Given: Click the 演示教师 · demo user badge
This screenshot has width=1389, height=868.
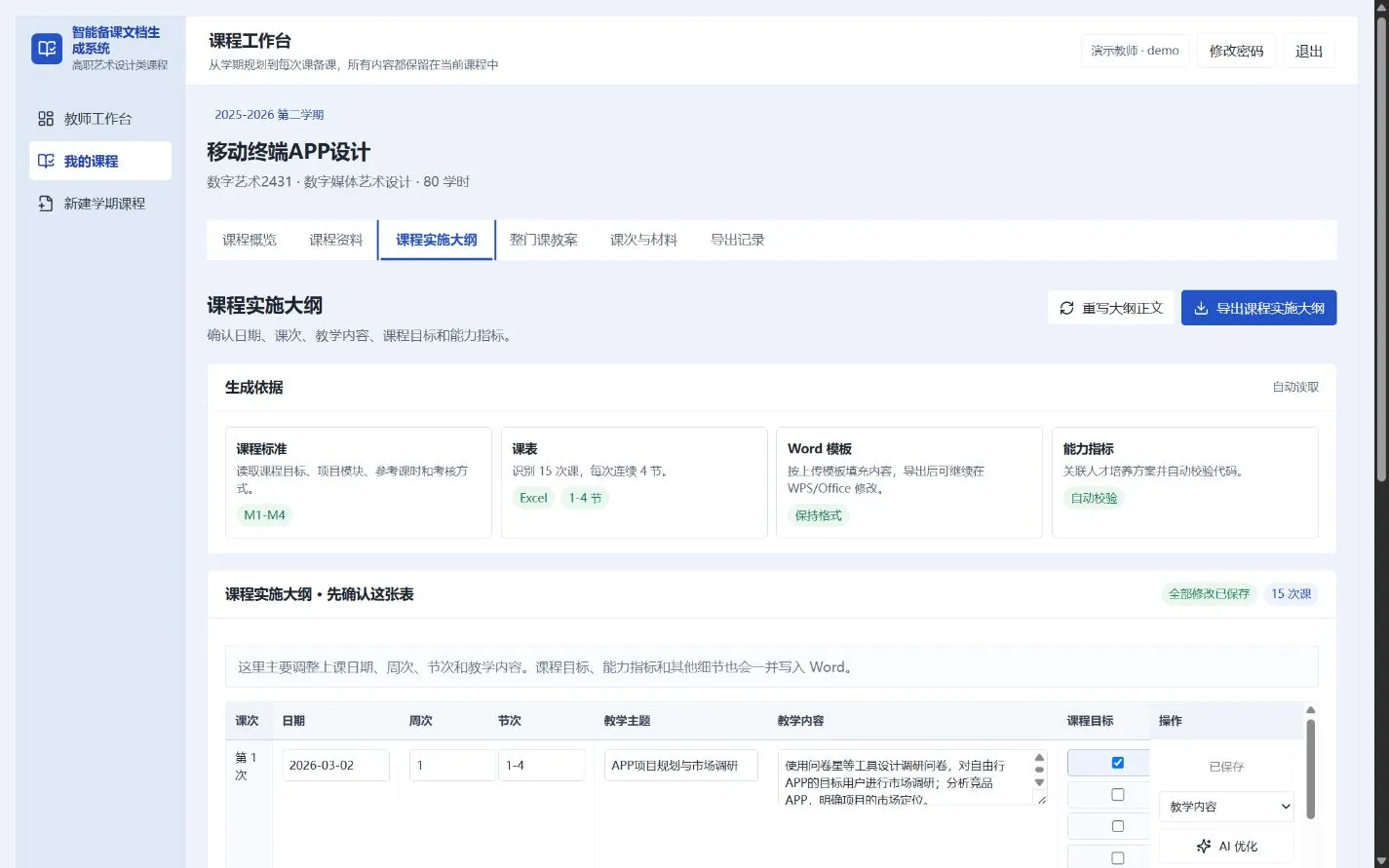Looking at the screenshot, I should click(1135, 51).
